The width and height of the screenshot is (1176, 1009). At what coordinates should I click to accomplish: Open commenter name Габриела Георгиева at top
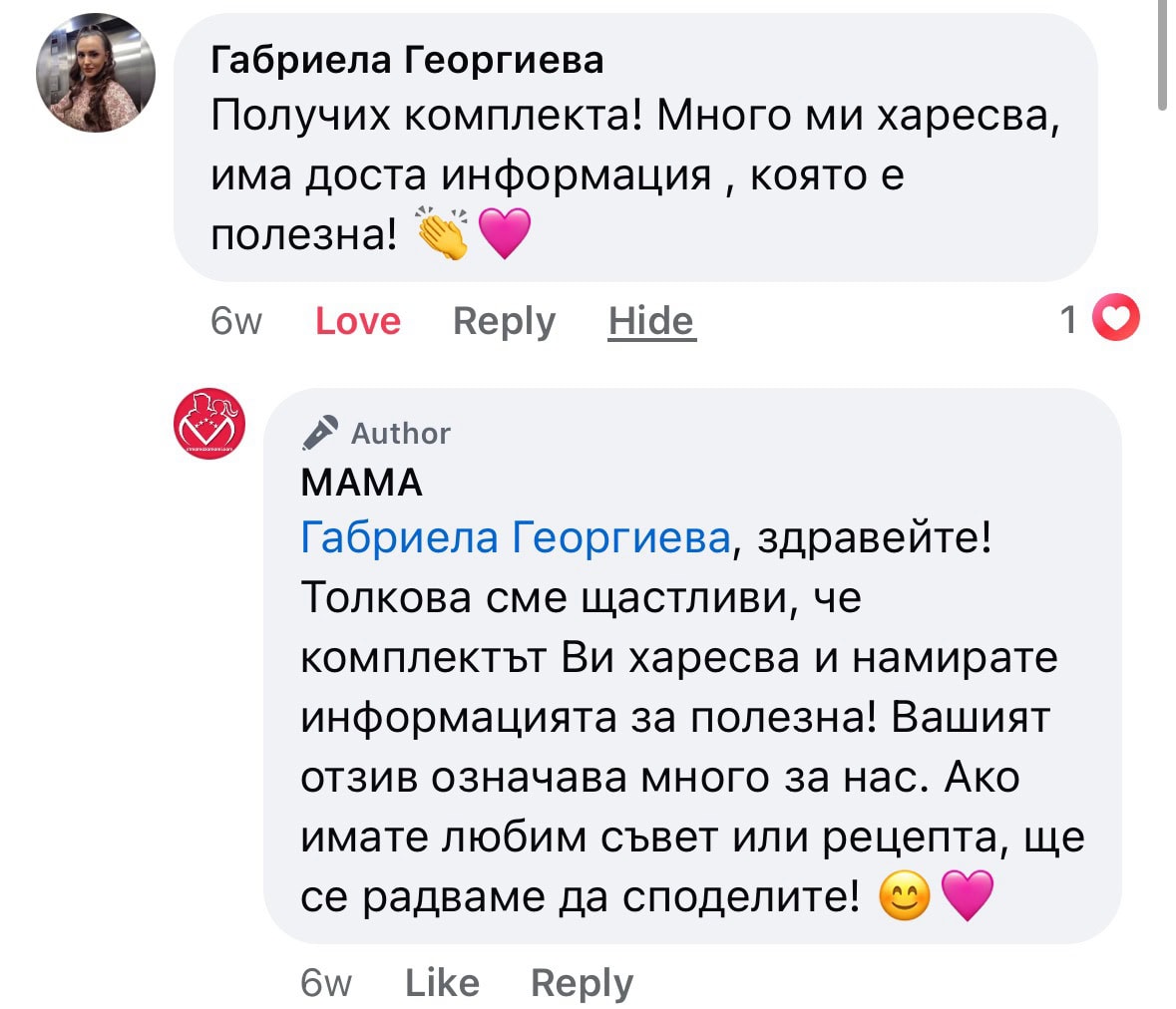point(407,60)
